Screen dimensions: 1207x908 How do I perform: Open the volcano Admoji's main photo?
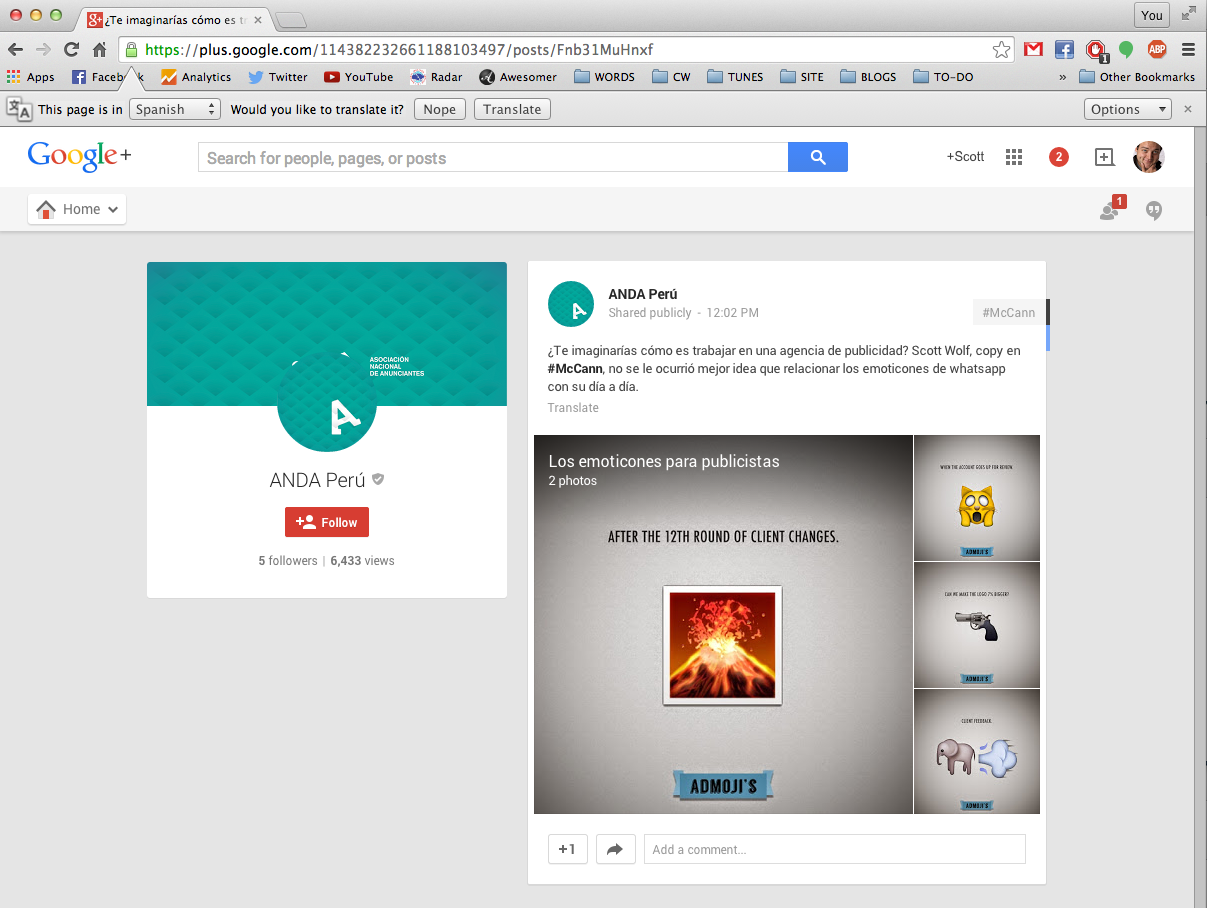coord(723,624)
